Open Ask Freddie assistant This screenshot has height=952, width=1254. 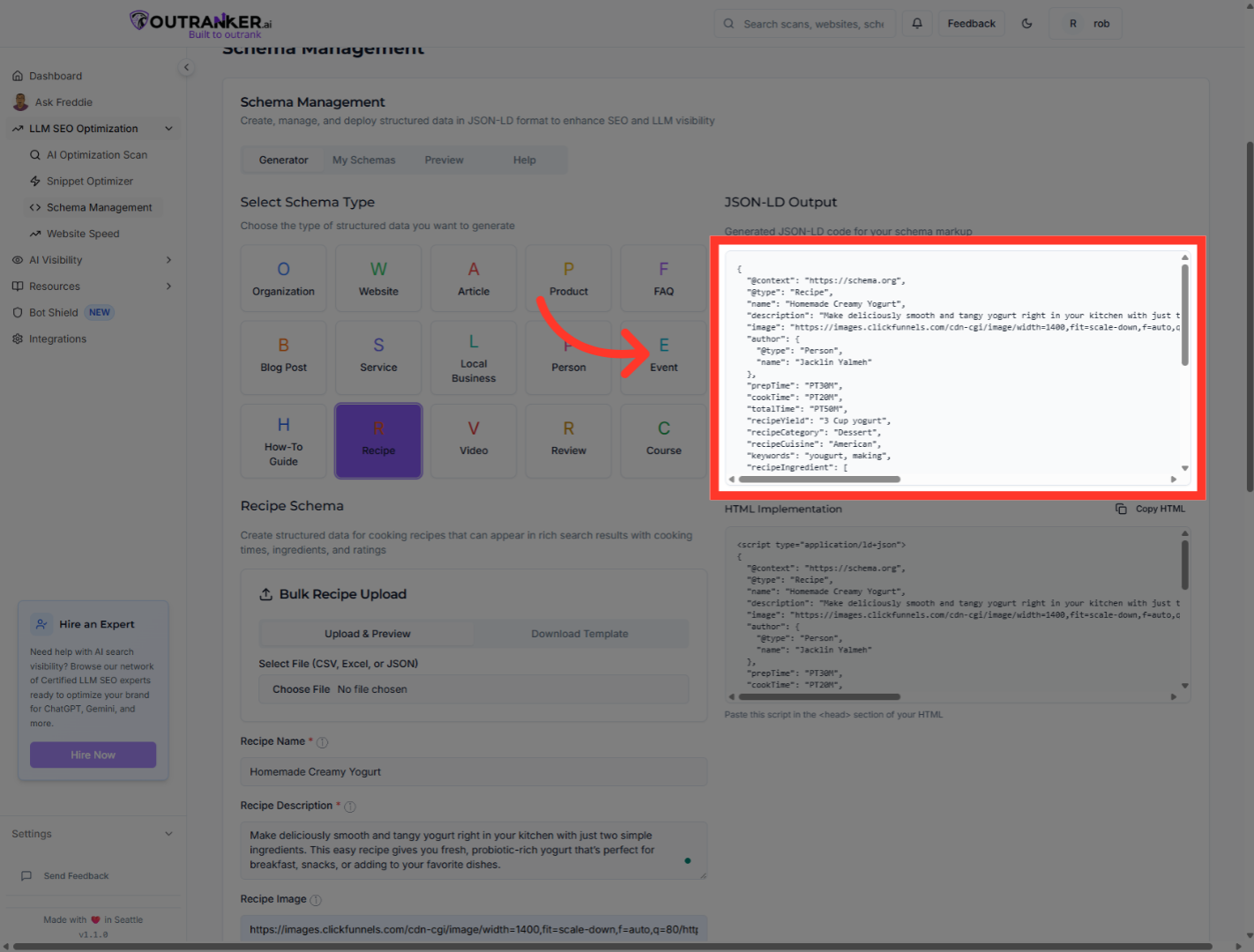coord(62,101)
